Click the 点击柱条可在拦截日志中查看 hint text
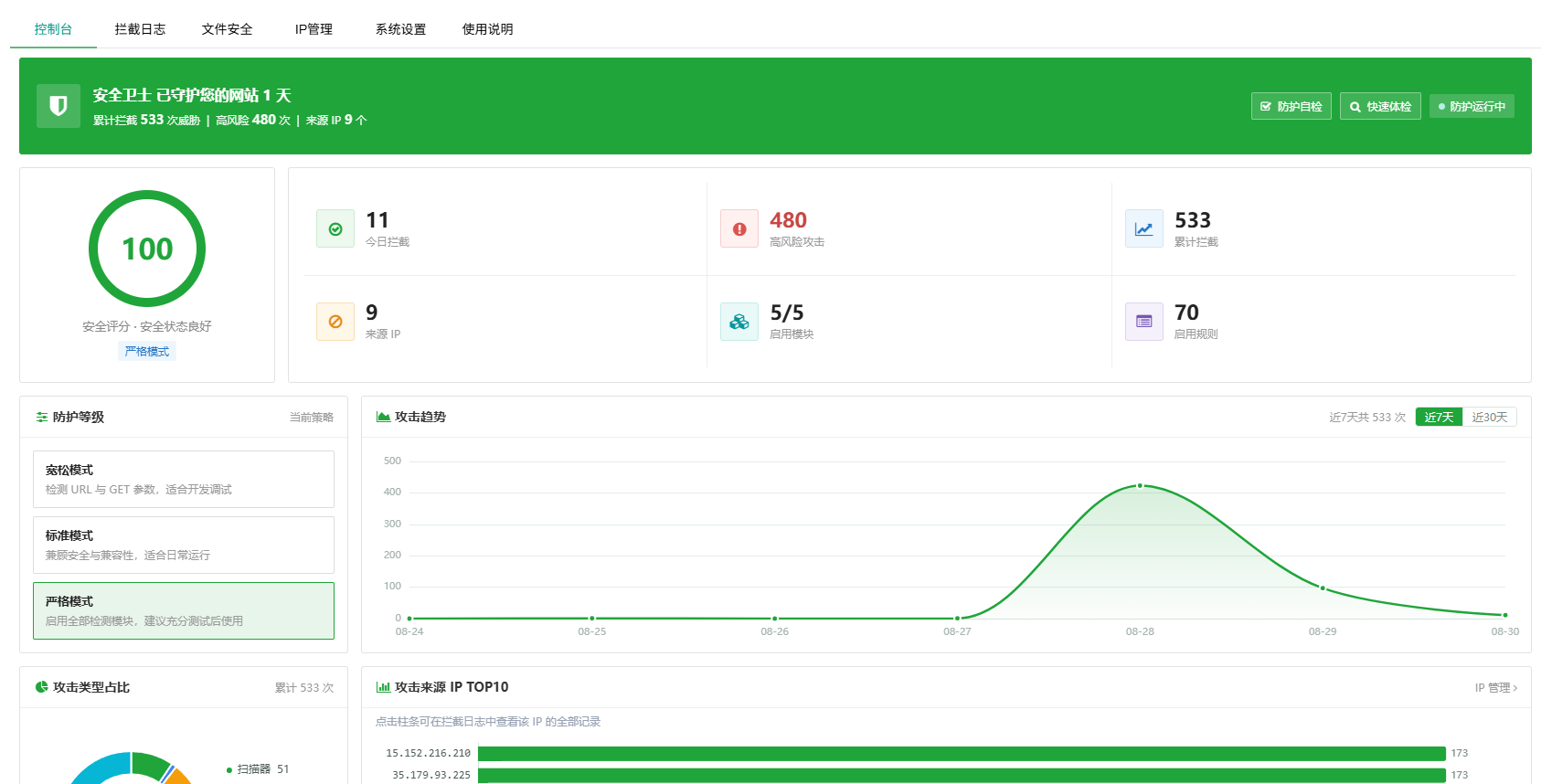Screen dimensions: 1552x784 [488, 722]
